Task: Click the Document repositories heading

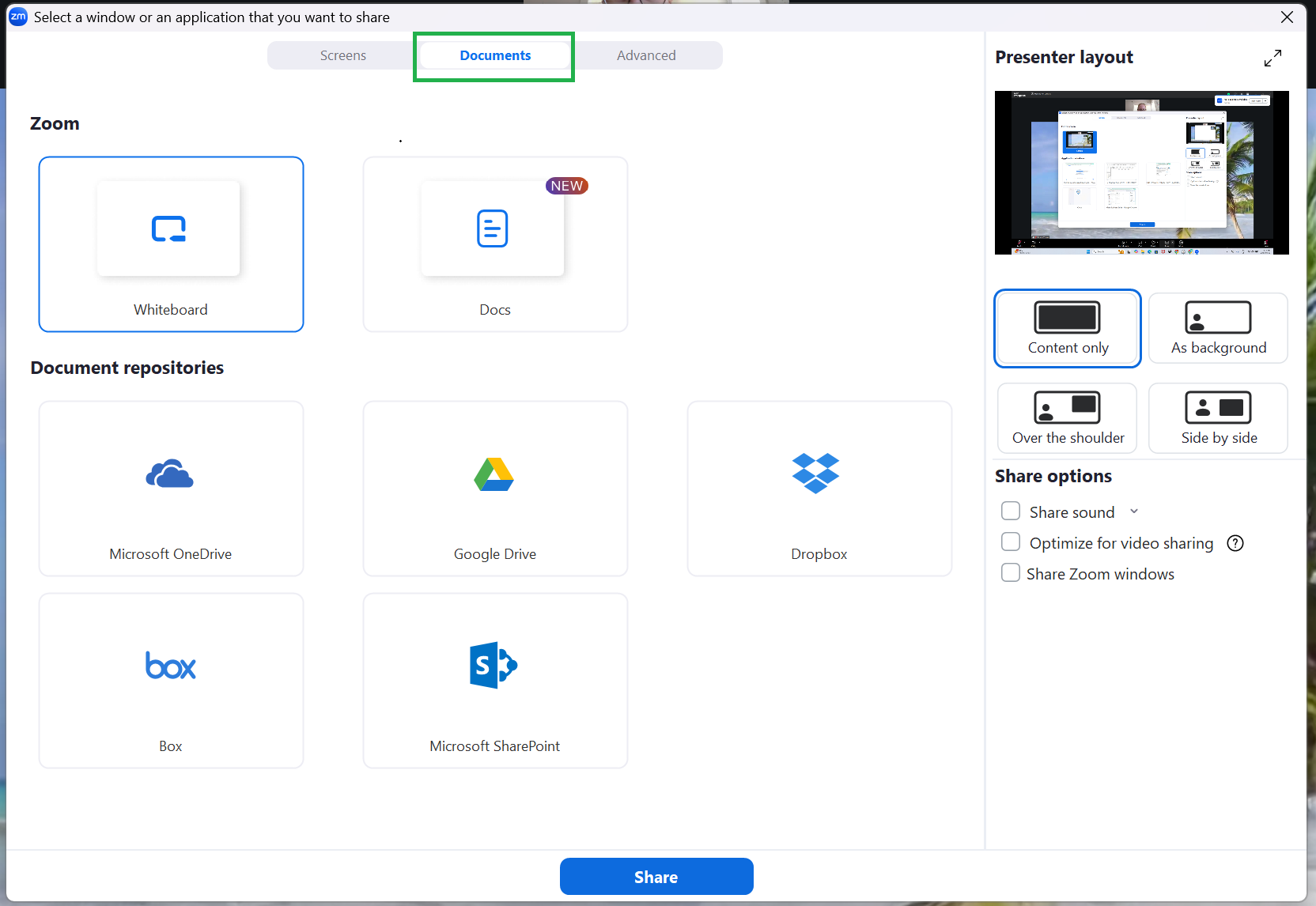Action: [x=127, y=368]
